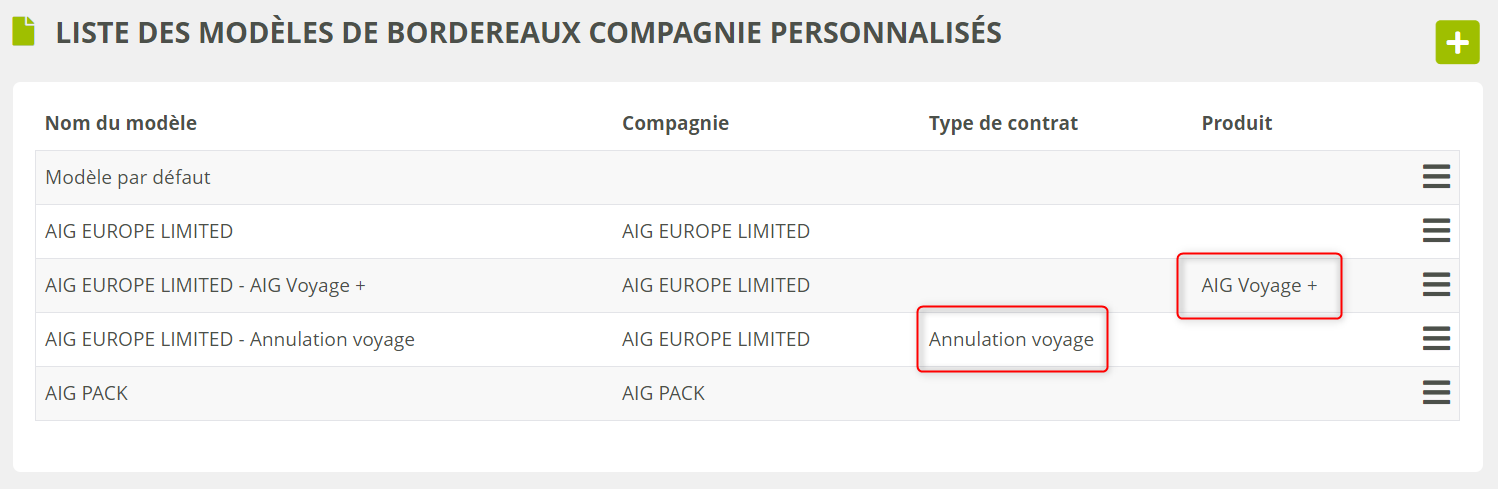Click the green plus add-model button

click(1457, 43)
